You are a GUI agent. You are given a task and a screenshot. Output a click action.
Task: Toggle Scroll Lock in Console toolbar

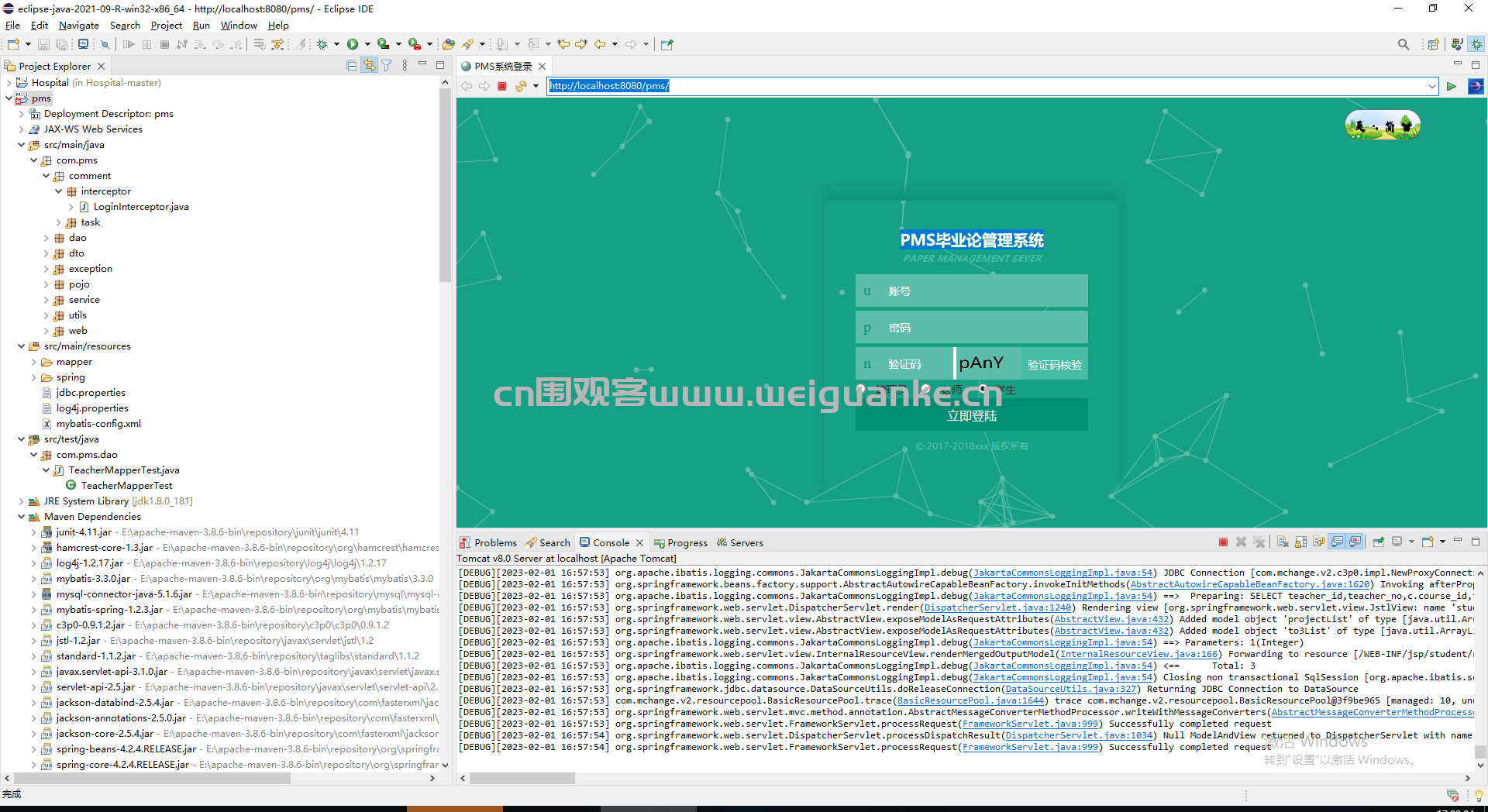tap(1300, 542)
